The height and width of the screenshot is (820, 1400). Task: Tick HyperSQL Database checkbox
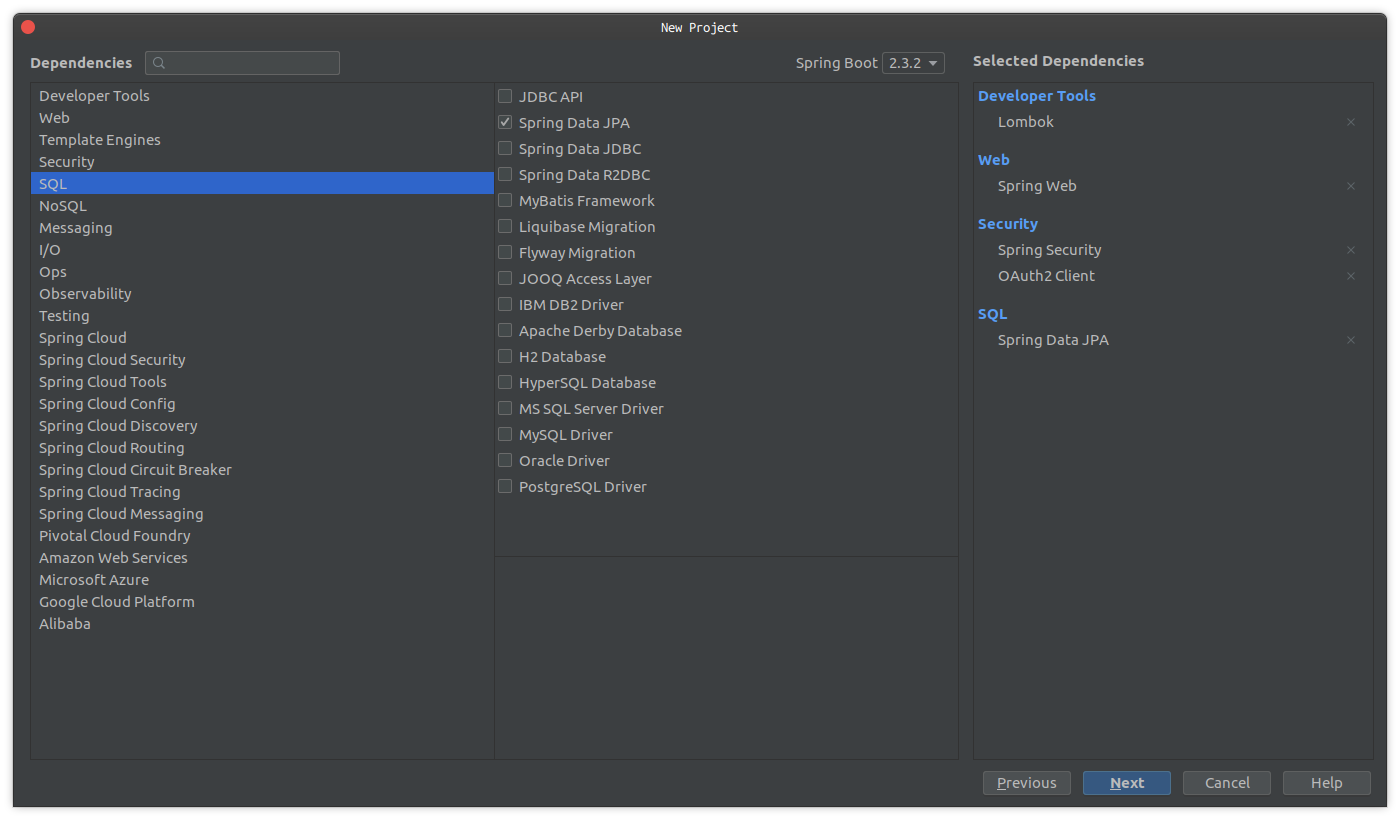pyautogui.click(x=505, y=383)
